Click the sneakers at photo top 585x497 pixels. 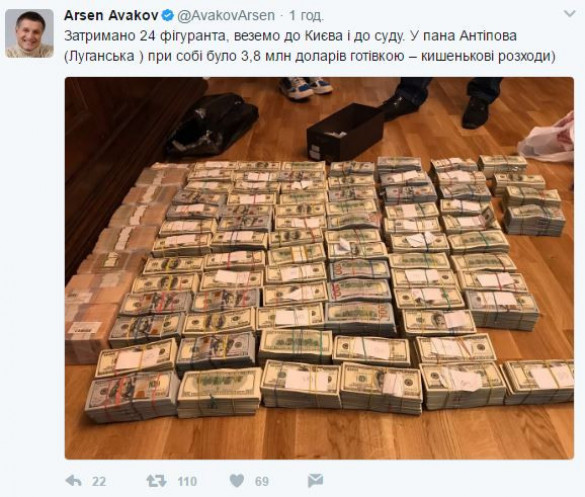coord(306,88)
